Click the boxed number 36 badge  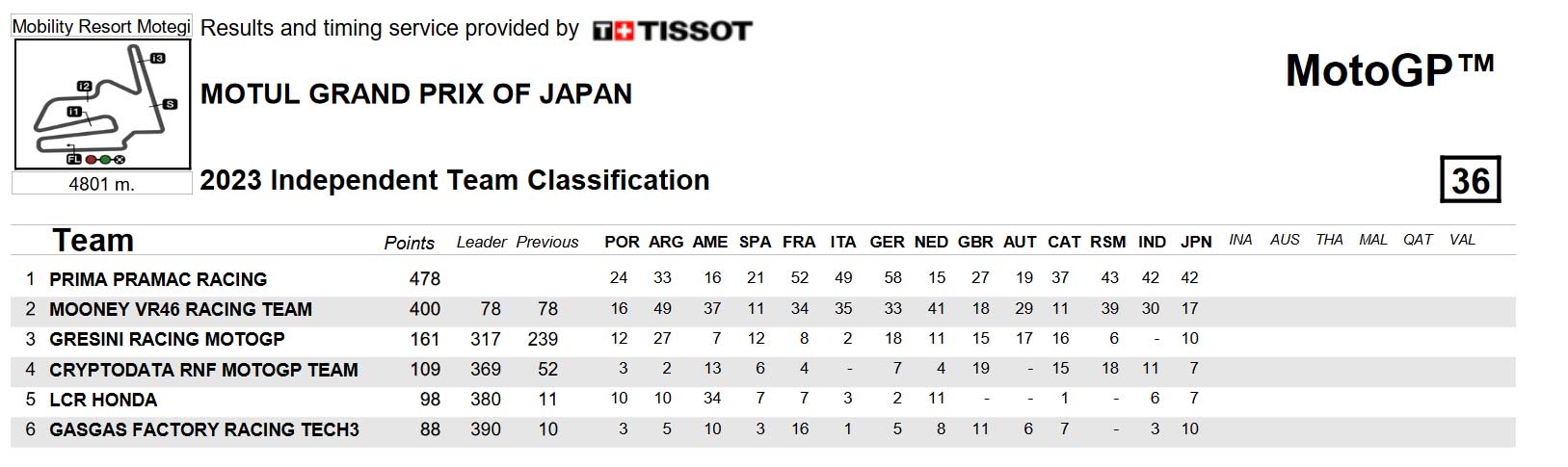point(1470,180)
